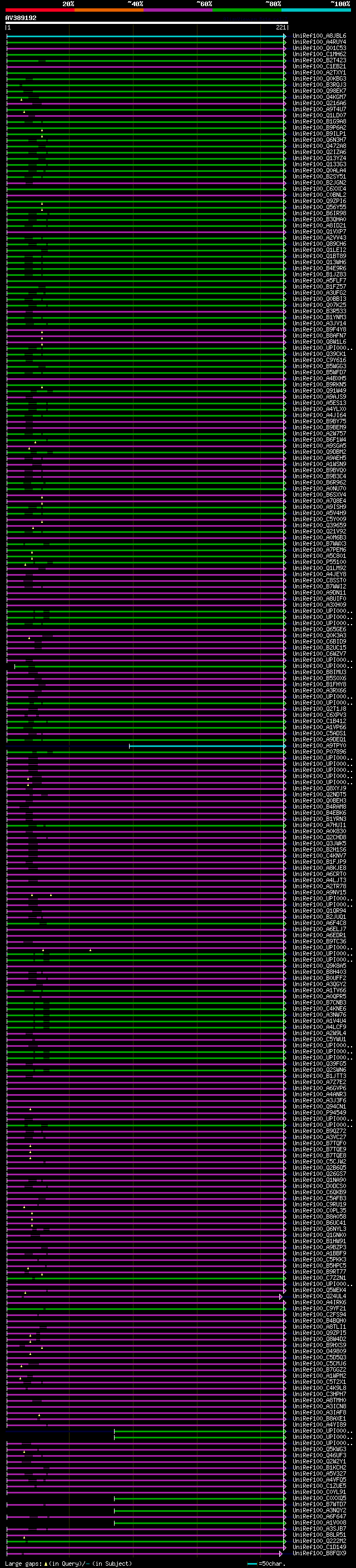Screen dimensions: 356x1568
Task: Click the green alignment bar for UniRef100_A7HUI1
Action: 146,825
